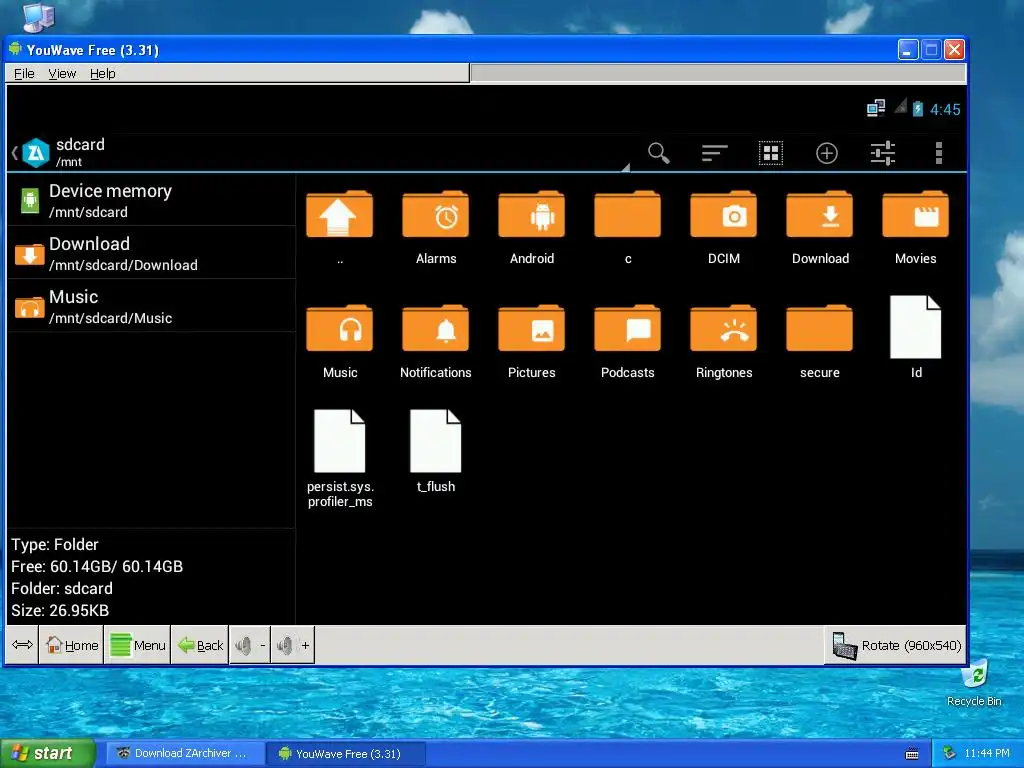The width and height of the screenshot is (1024, 768).
Task: Select the persist.sys.profiler_ms file
Action: coord(340,458)
